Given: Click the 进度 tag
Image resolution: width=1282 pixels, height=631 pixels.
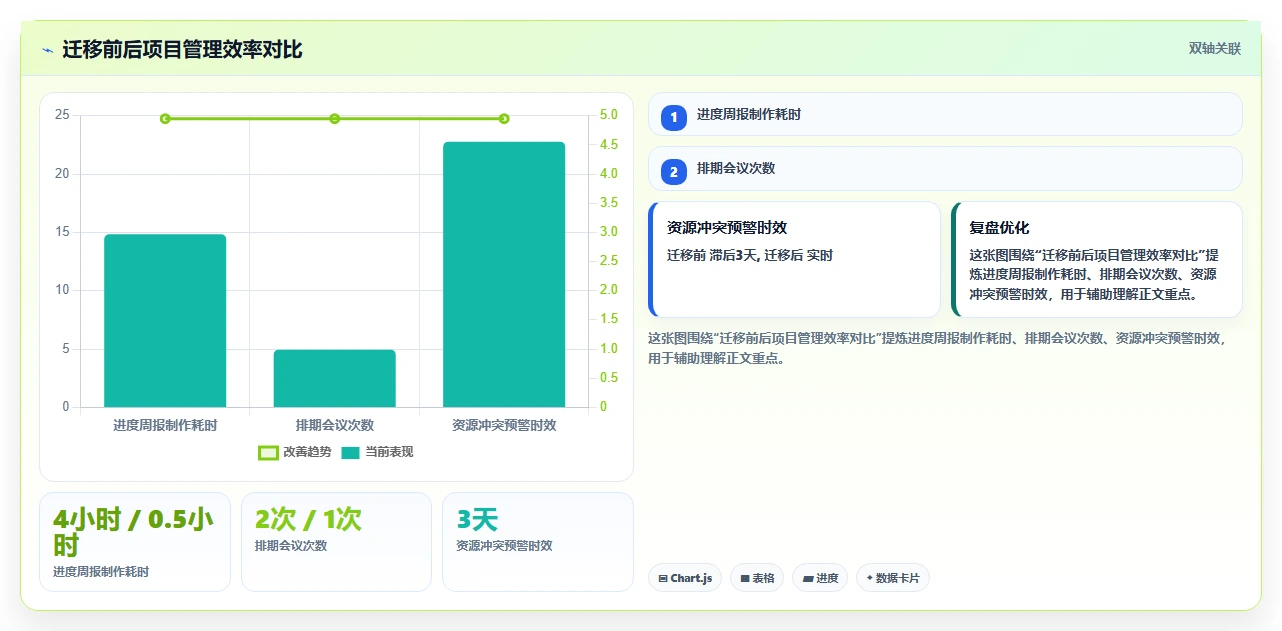Looking at the screenshot, I should point(820,578).
